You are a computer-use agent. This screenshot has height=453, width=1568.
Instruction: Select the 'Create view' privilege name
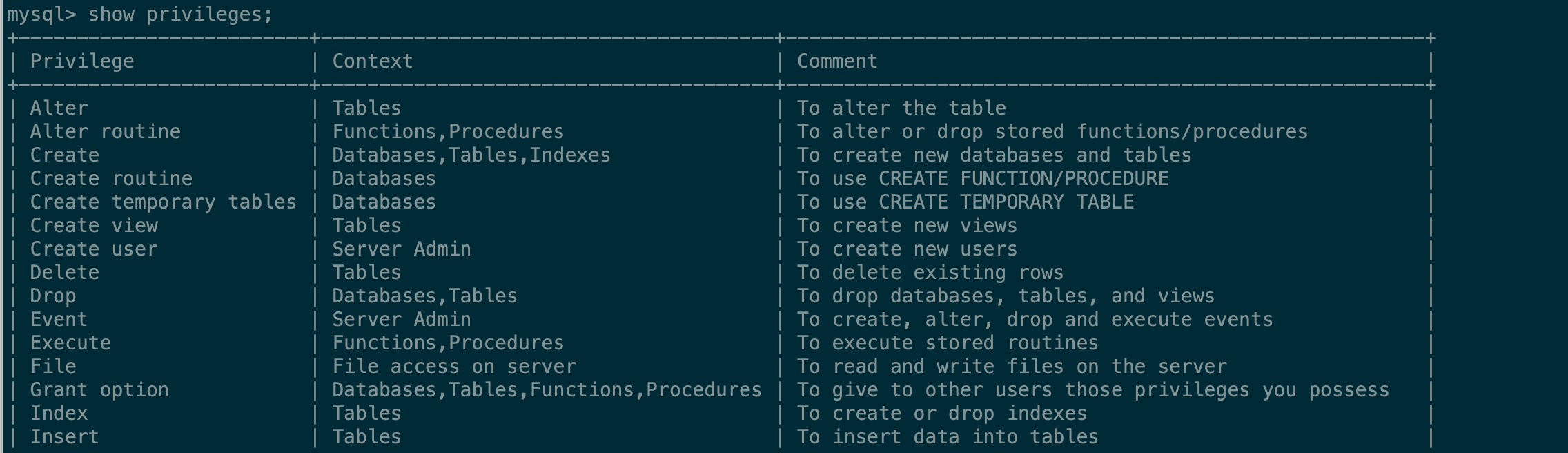94,226
